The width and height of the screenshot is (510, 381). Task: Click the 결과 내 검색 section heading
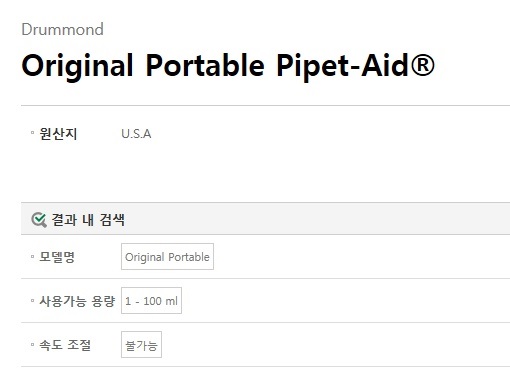pos(88,220)
